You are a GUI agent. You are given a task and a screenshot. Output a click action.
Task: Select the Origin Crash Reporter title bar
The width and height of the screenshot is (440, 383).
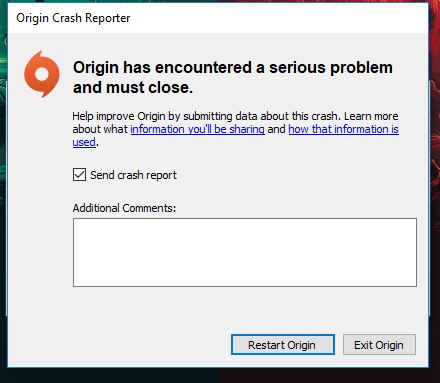218,18
